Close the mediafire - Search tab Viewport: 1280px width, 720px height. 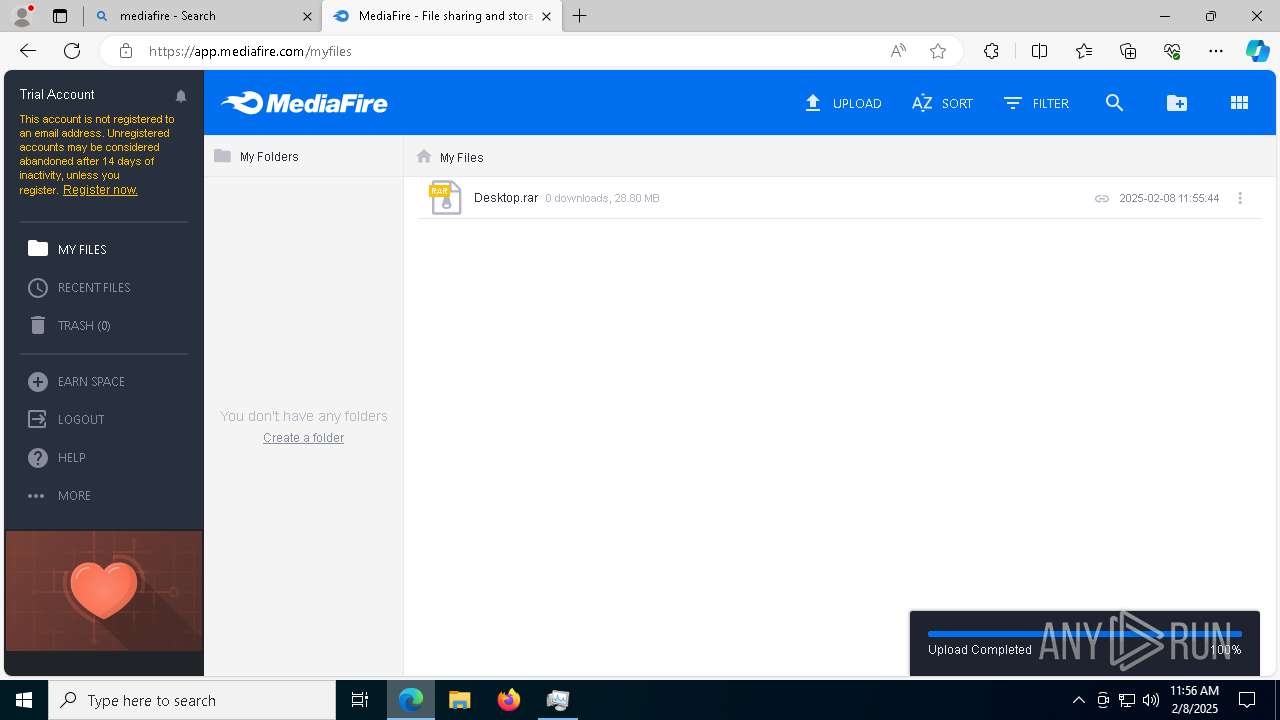[x=306, y=16]
